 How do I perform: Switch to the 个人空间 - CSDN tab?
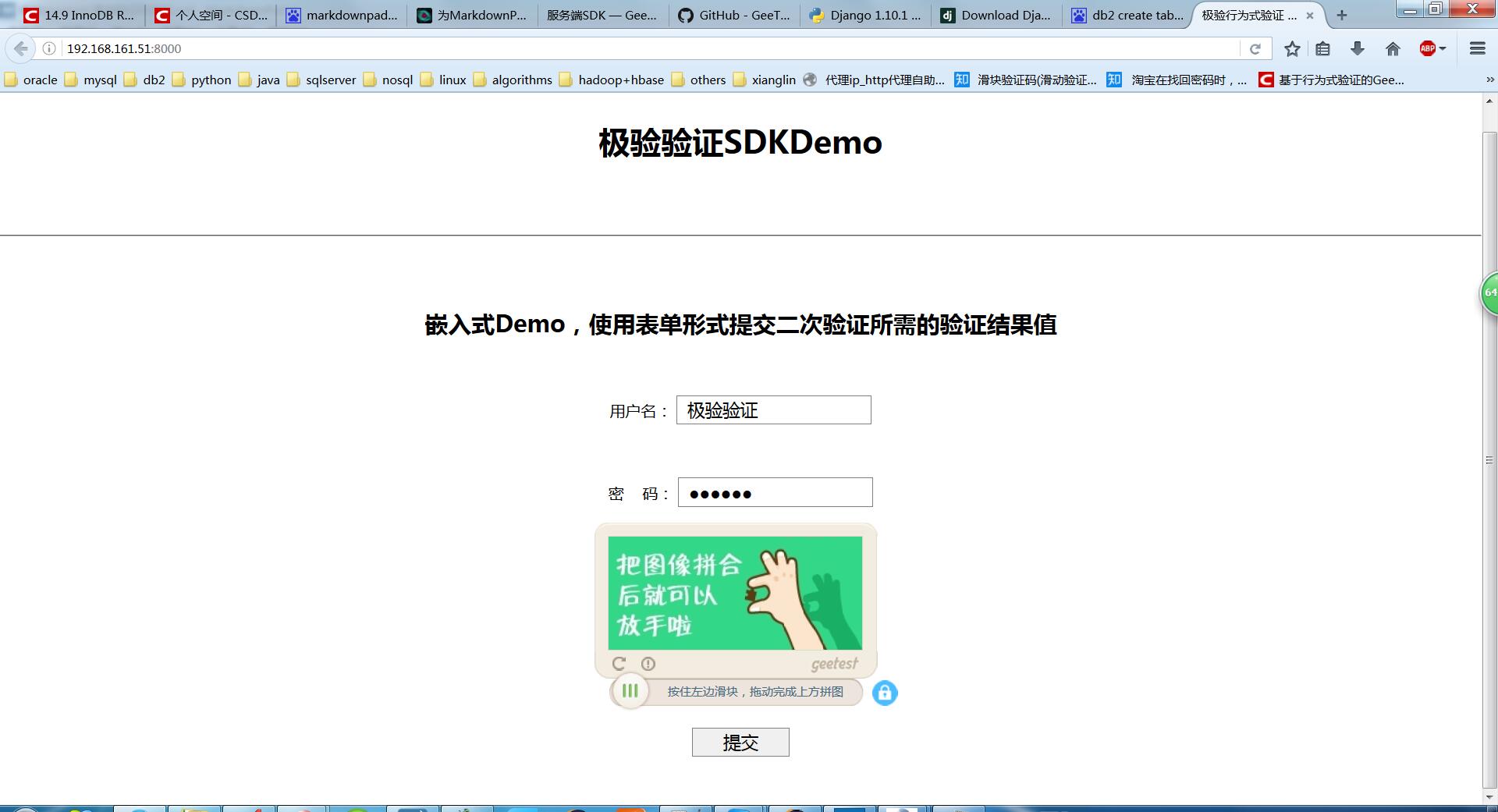coord(211,15)
